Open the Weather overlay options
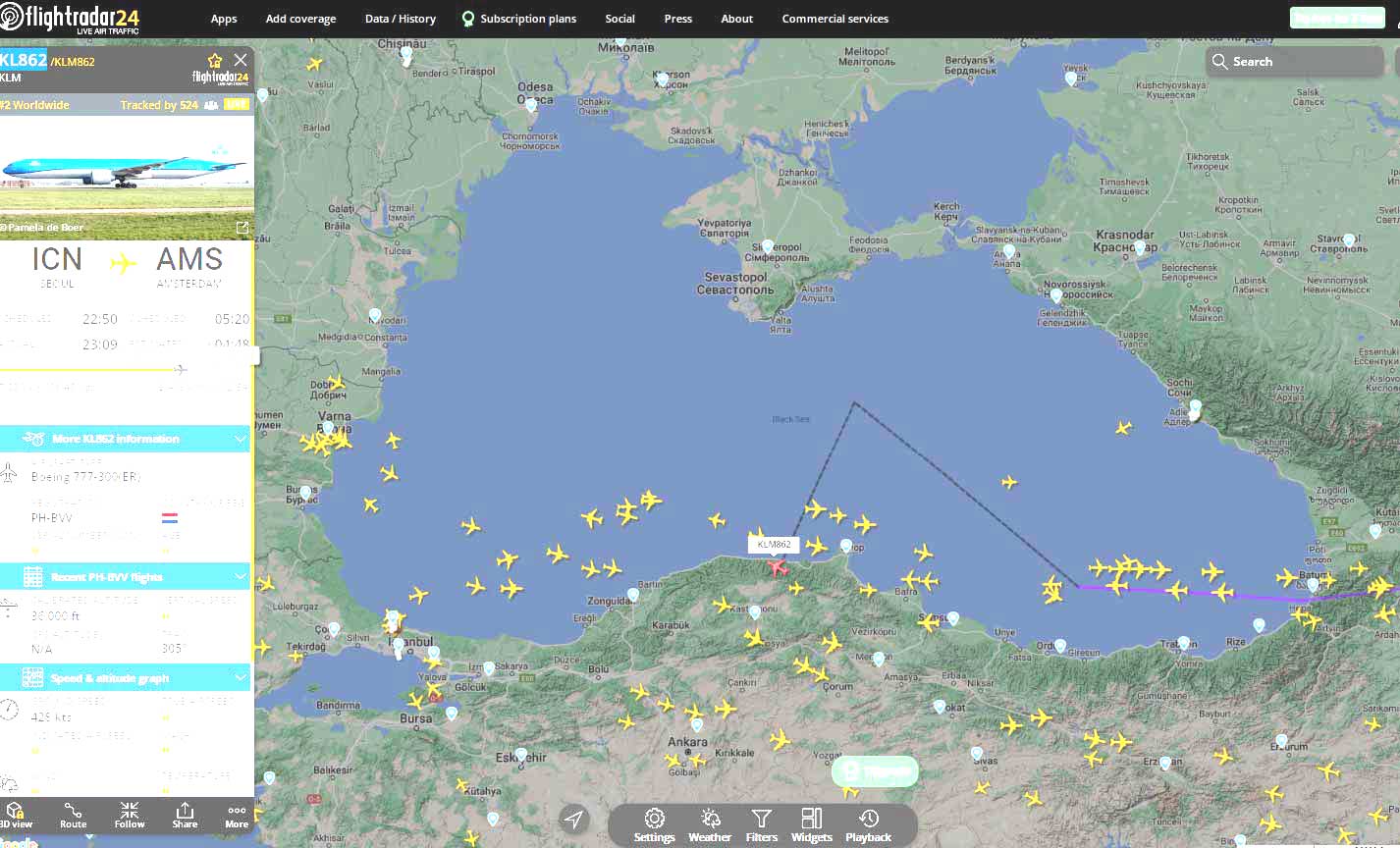Viewport: 1400px width, 848px height. pos(709,825)
